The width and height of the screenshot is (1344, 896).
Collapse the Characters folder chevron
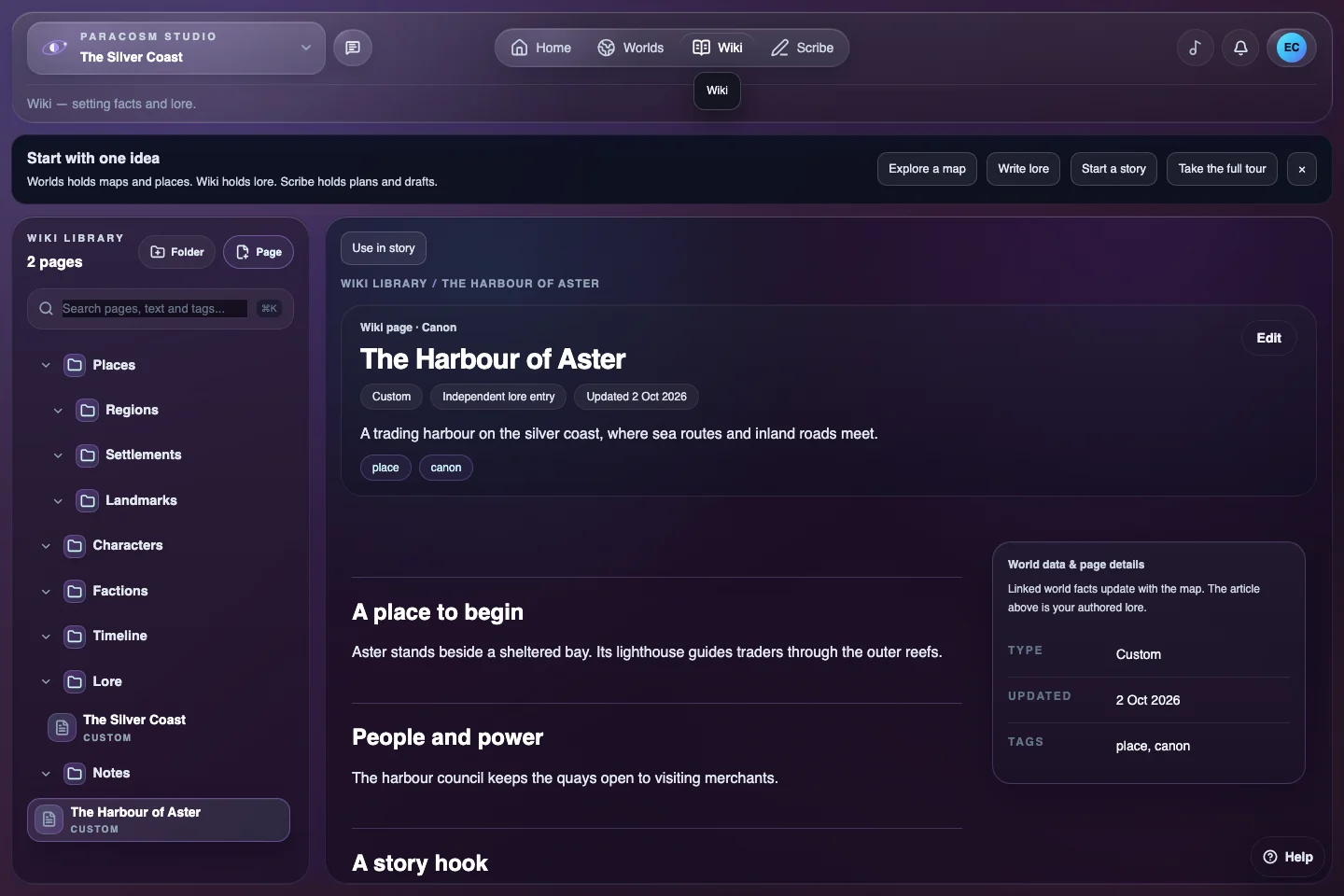[x=46, y=546]
